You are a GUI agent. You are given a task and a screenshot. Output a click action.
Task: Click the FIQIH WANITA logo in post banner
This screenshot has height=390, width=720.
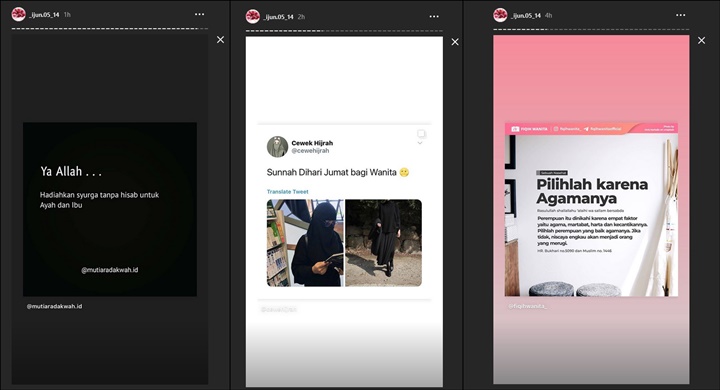[x=530, y=129]
